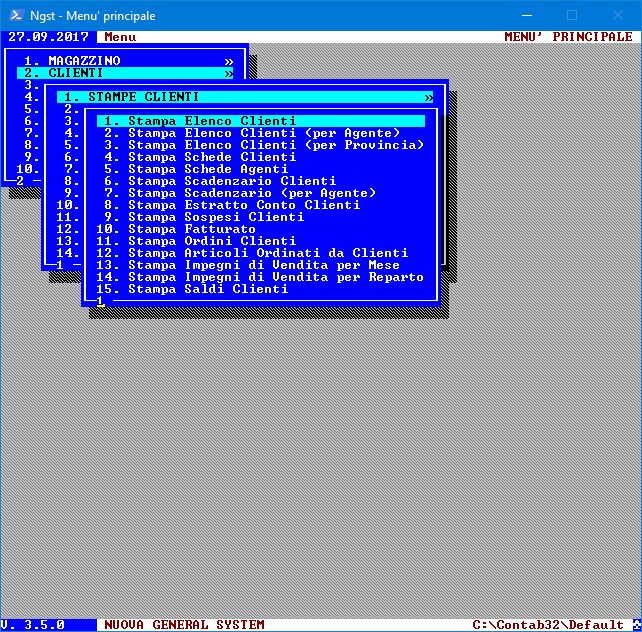Expand the STAMPE CLIENTI submenu arrow

(428, 97)
